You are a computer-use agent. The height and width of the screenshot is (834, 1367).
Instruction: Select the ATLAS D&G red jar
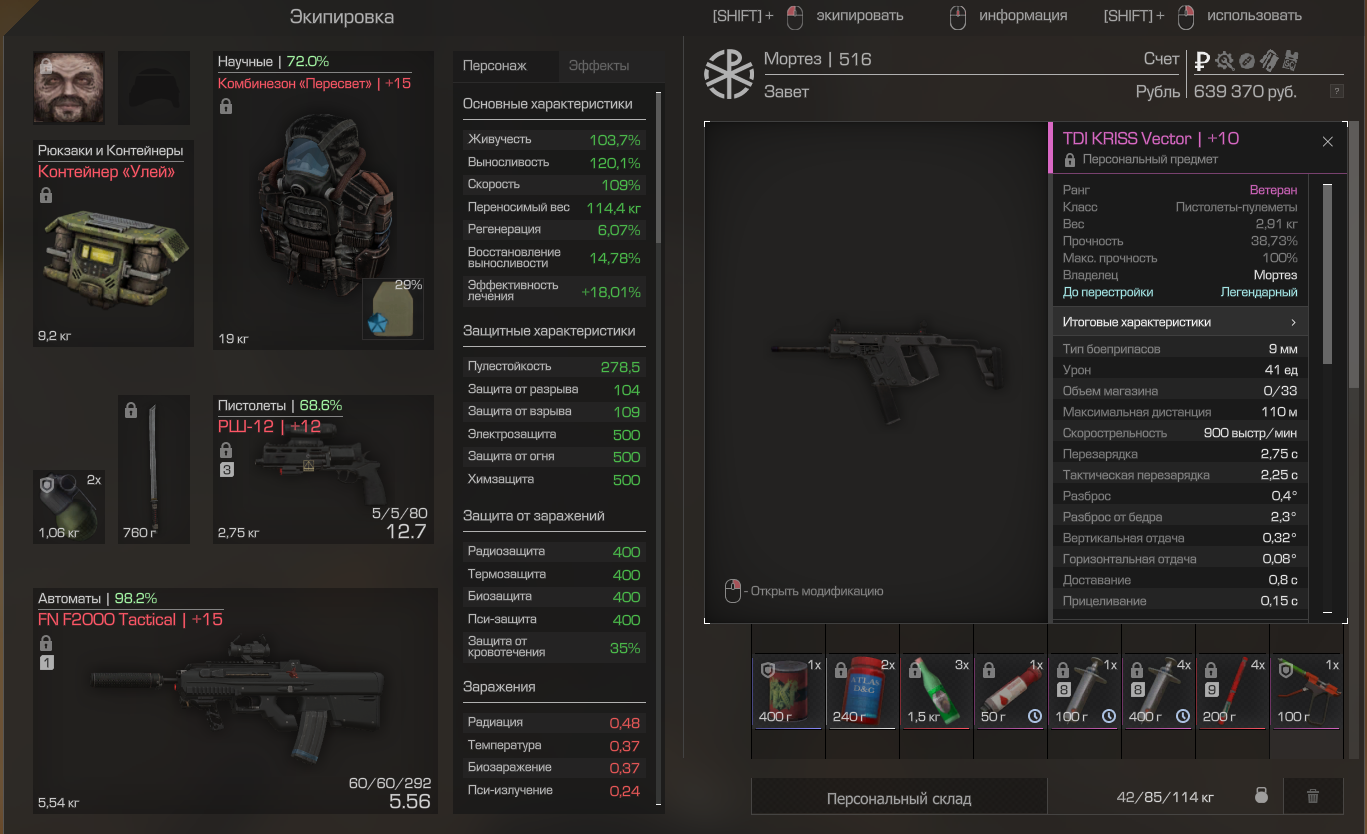point(861,692)
